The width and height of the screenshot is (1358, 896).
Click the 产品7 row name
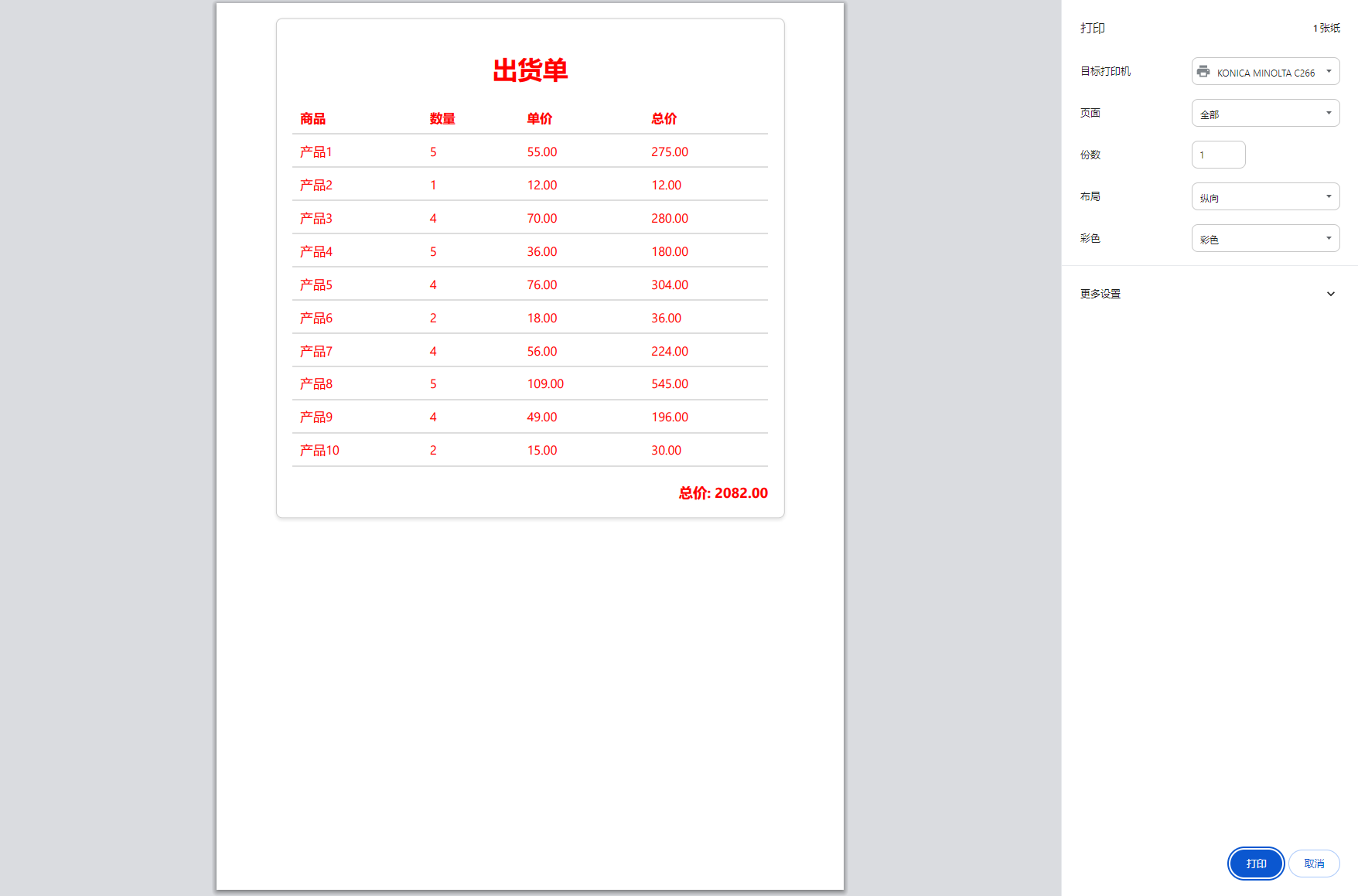tap(316, 351)
